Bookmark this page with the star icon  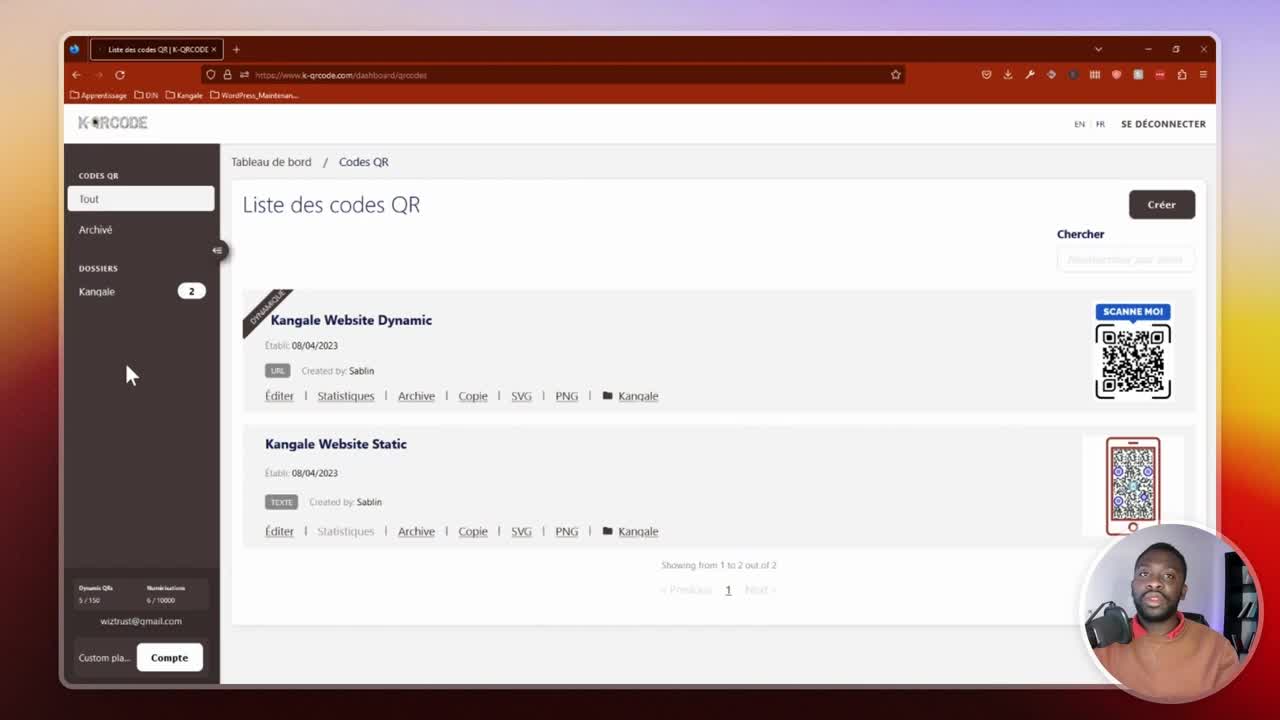click(x=896, y=75)
